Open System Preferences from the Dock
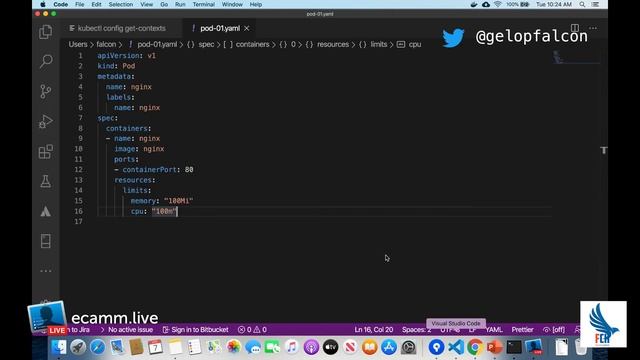The width and height of the screenshot is (640, 360). click(409, 347)
